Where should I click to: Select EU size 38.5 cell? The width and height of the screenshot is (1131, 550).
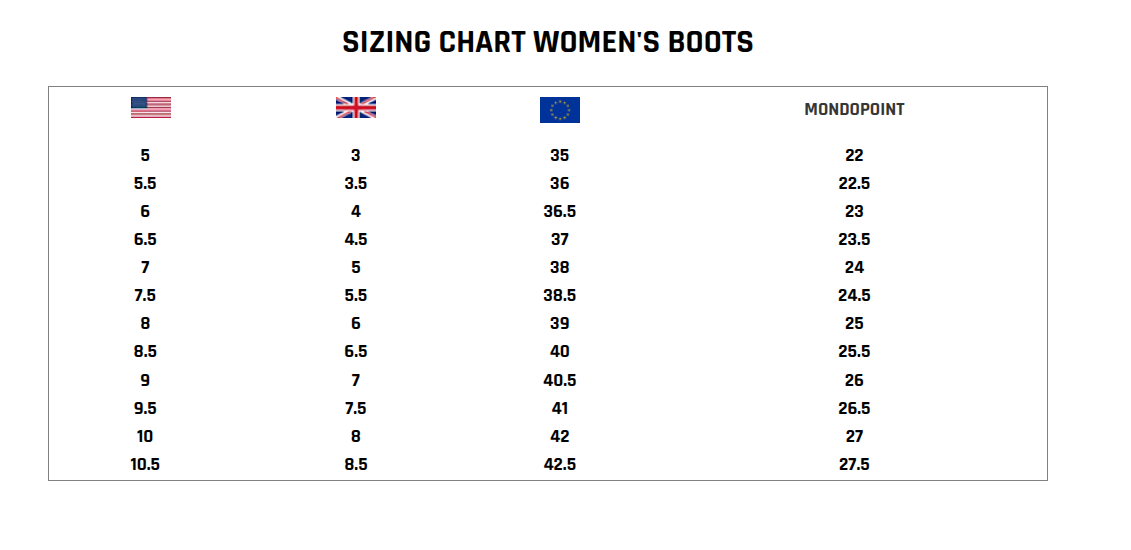click(x=560, y=295)
